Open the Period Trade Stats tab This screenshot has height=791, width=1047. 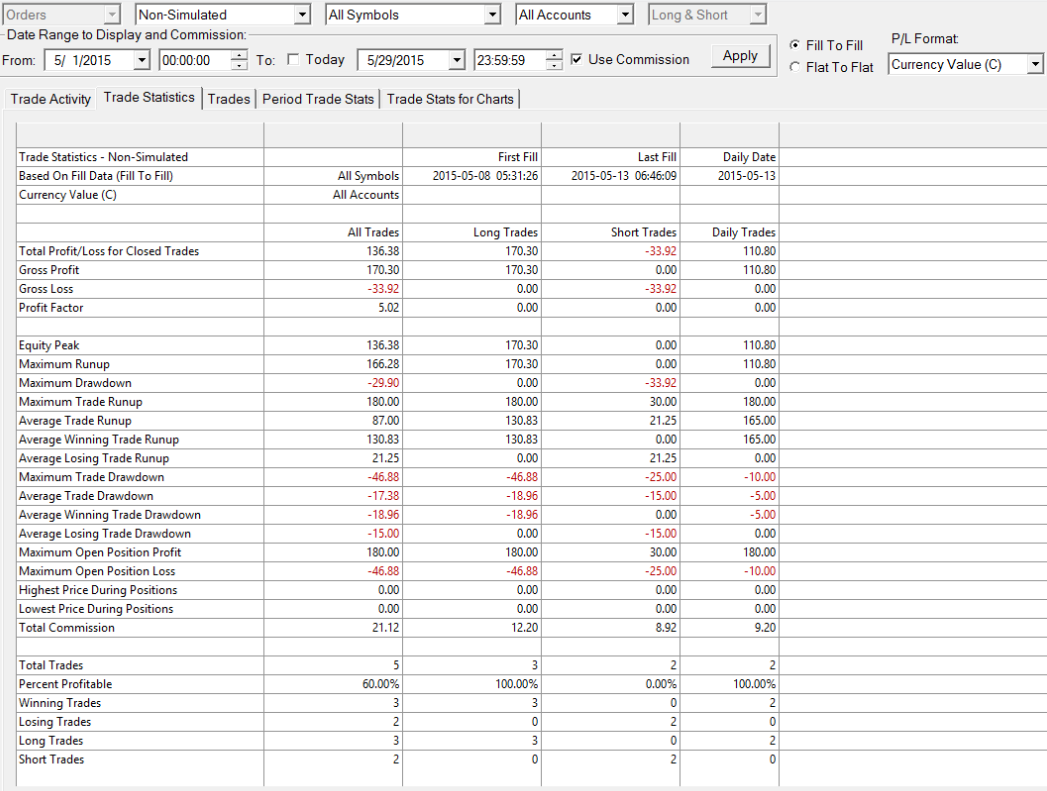[x=318, y=99]
